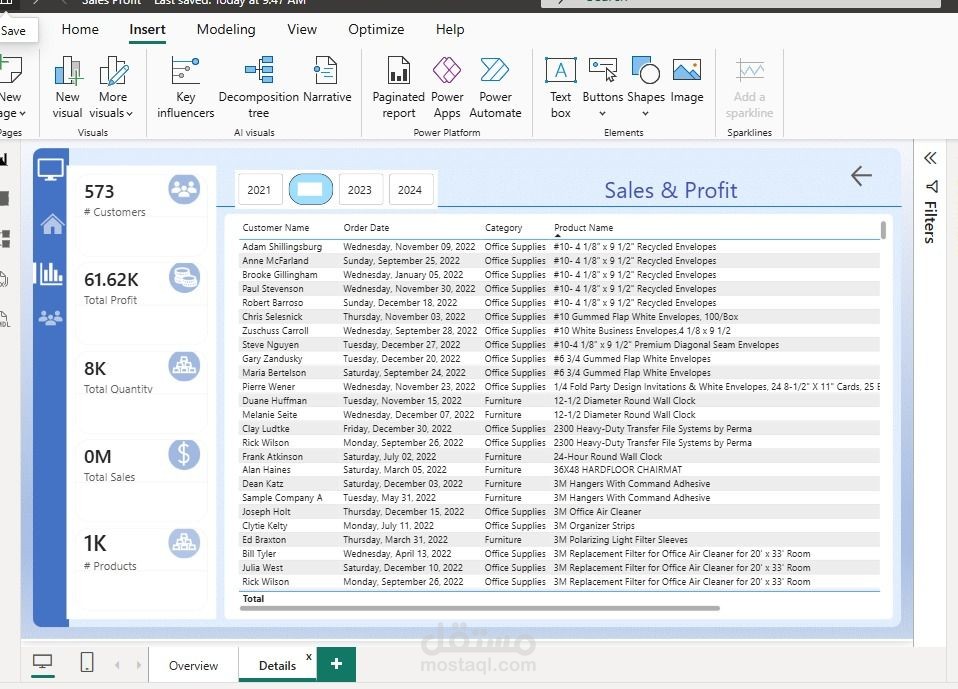Switch the year slicer to 2024

tap(410, 189)
